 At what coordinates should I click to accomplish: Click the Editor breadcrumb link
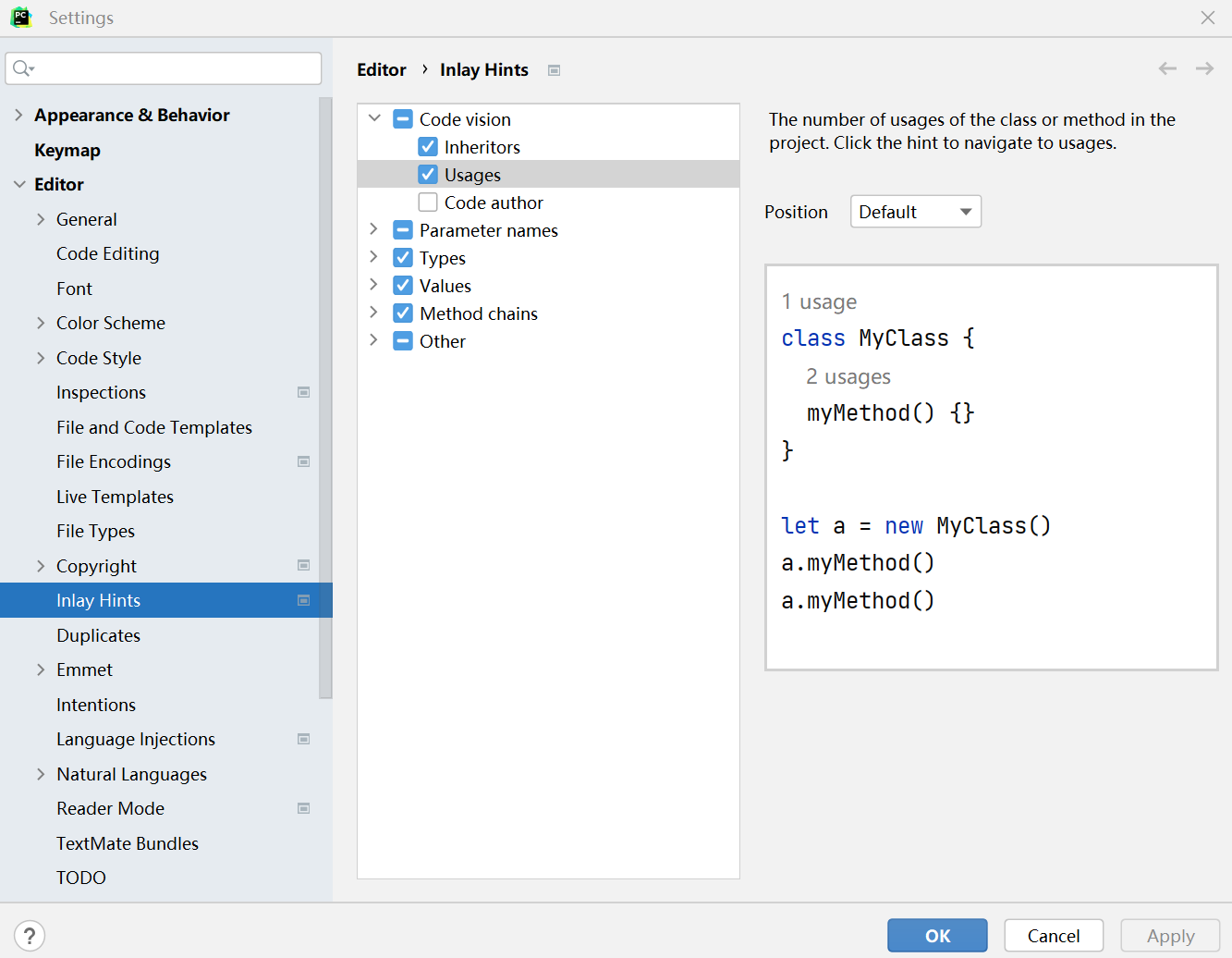pyautogui.click(x=382, y=69)
